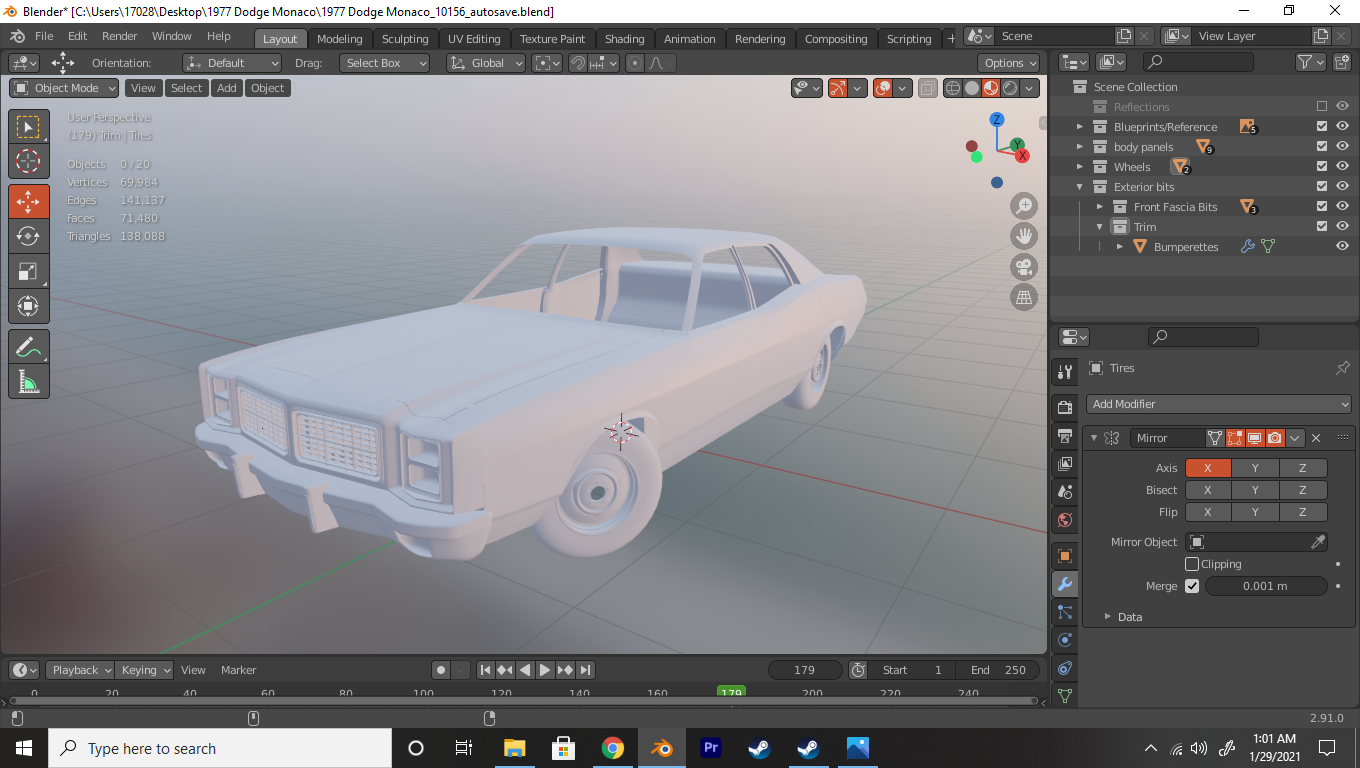The width and height of the screenshot is (1360, 768).
Task: Select the Move tool
Action: pos(29,201)
